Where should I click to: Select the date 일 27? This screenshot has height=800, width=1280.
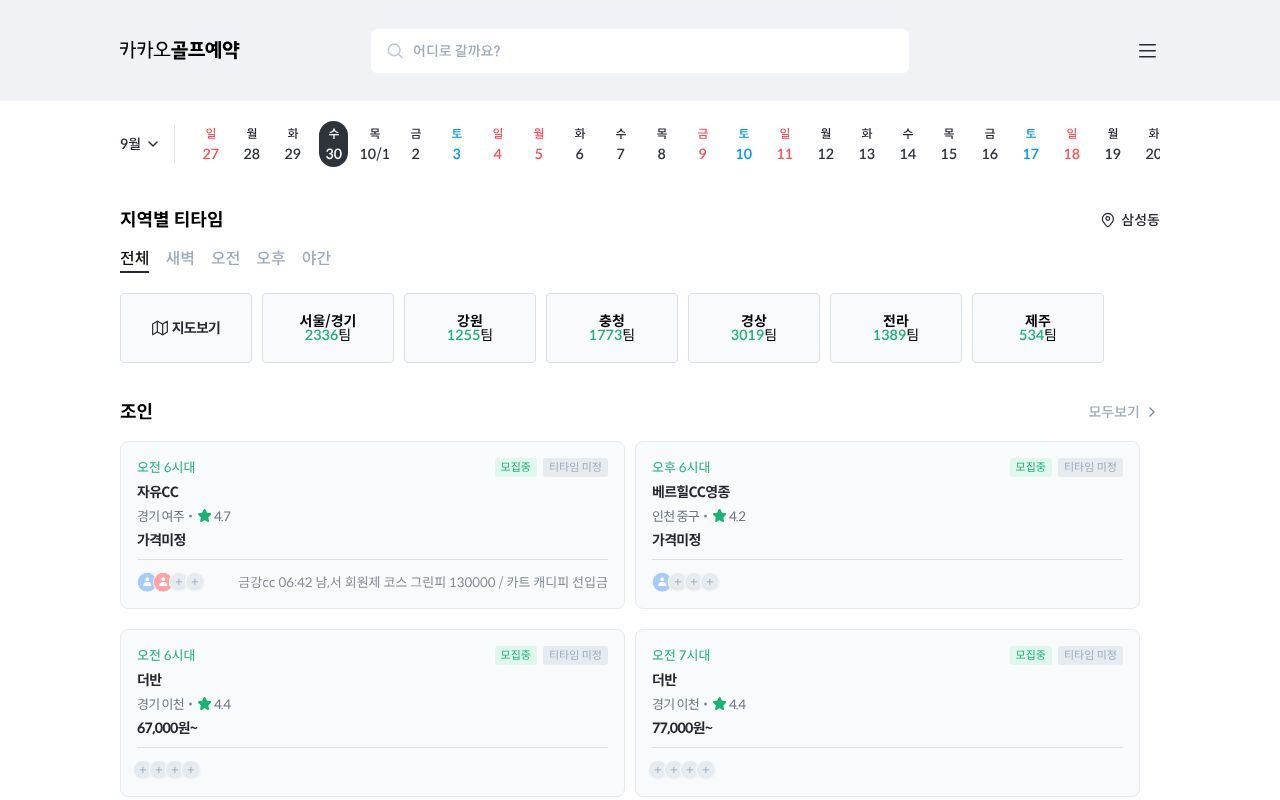tap(211, 144)
